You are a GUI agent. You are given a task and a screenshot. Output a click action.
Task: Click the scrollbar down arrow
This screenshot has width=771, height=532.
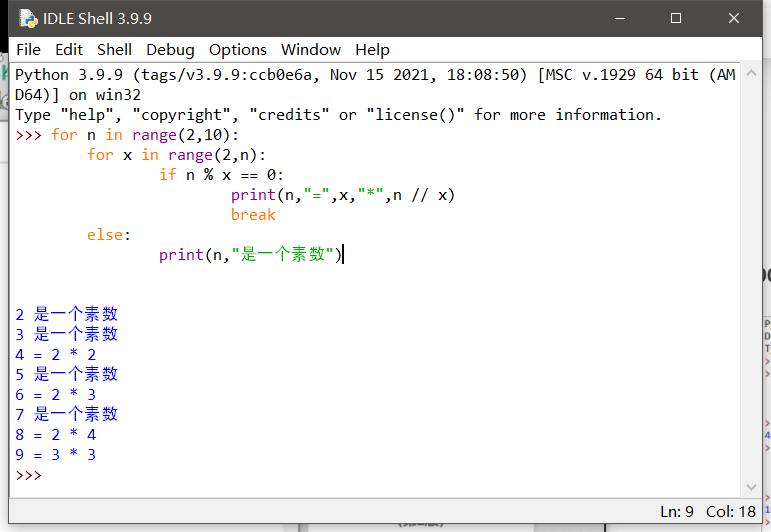[x=751, y=487]
